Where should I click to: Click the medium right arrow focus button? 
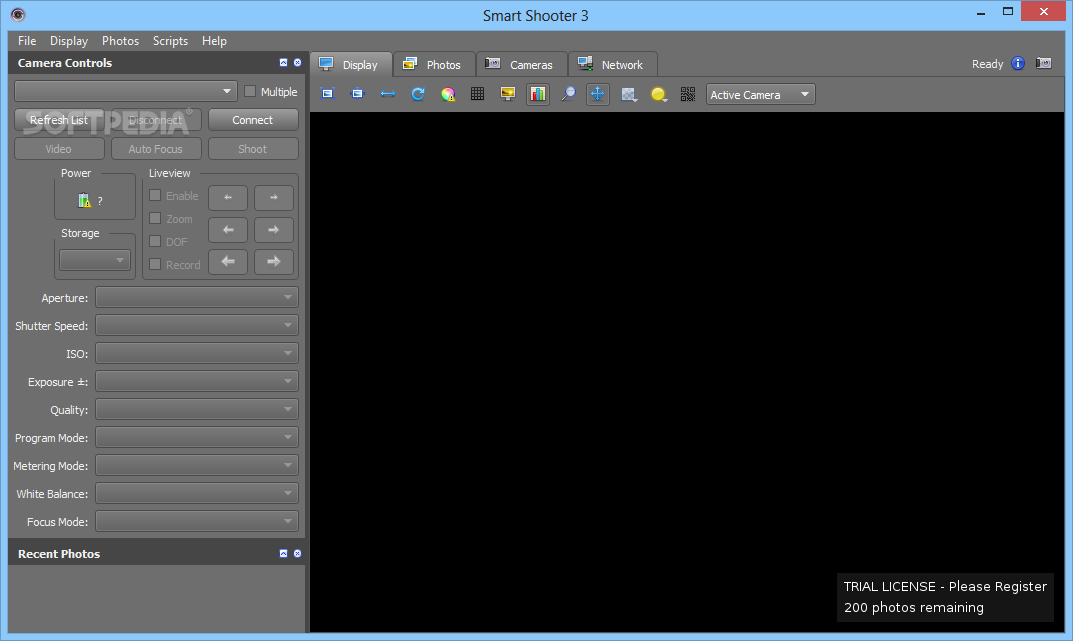274,229
